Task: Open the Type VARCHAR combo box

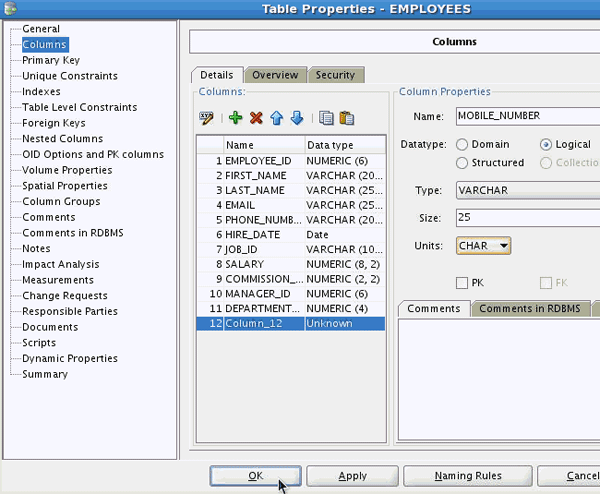Action: pyautogui.click(x=528, y=190)
